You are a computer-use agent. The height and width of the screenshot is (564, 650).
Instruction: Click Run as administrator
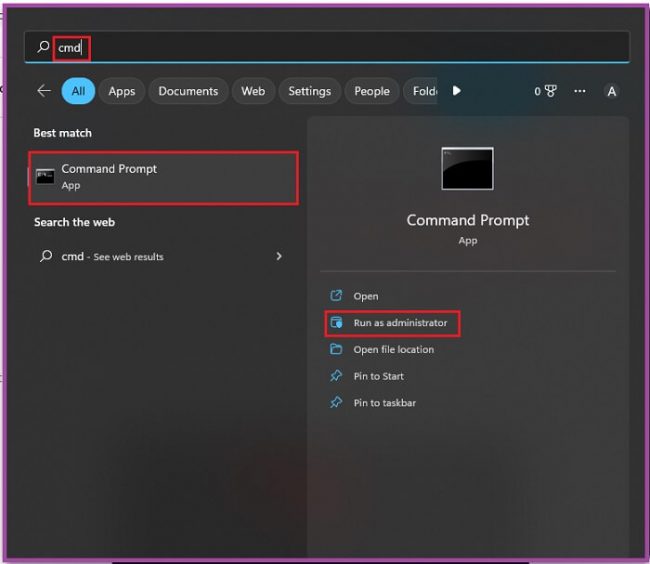coord(400,323)
